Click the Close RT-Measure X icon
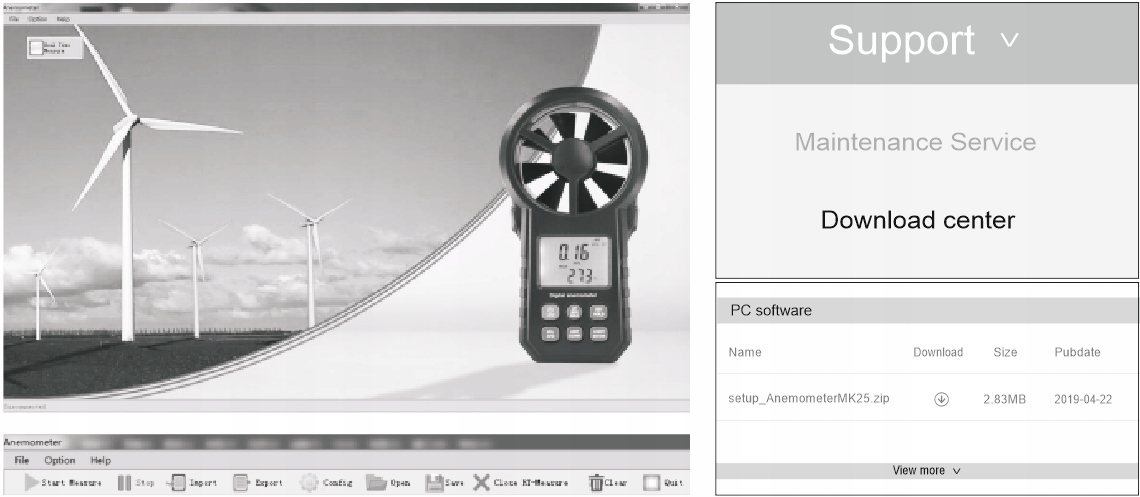The image size is (1140, 497). pyautogui.click(x=481, y=482)
